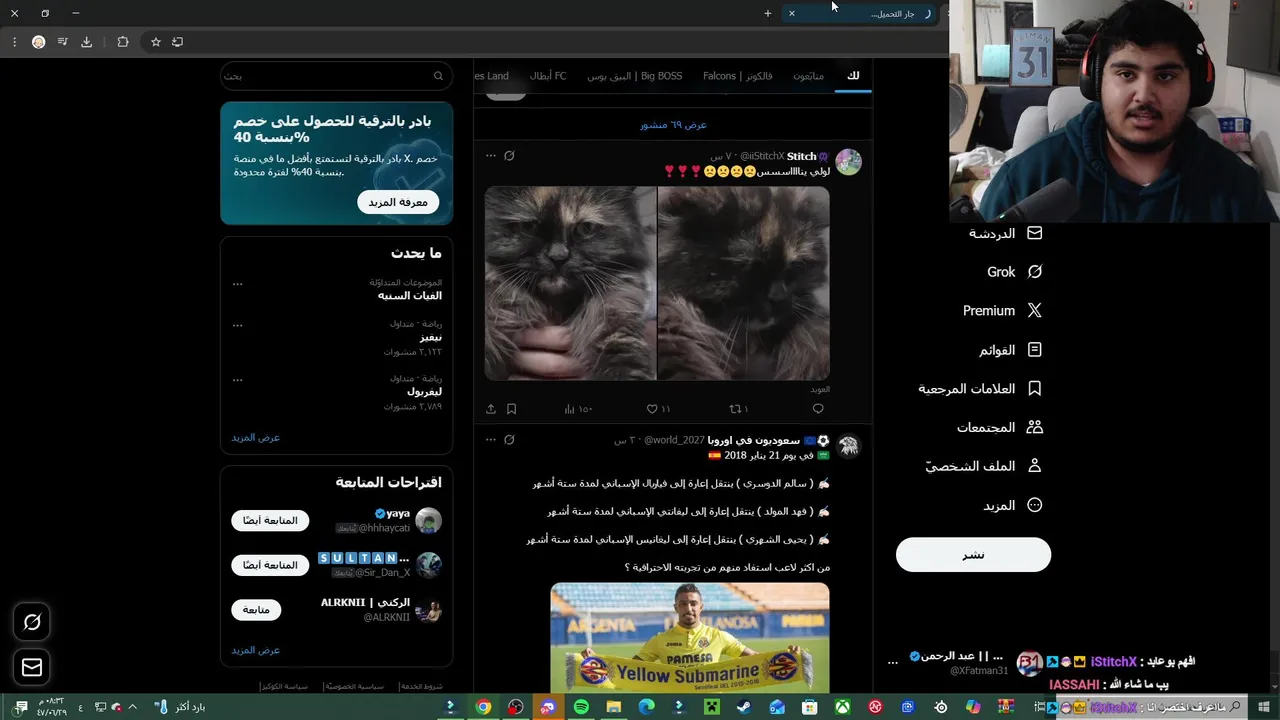Open X Premium from the sidebar
Viewport: 1280px width, 720px height.
point(1002,311)
